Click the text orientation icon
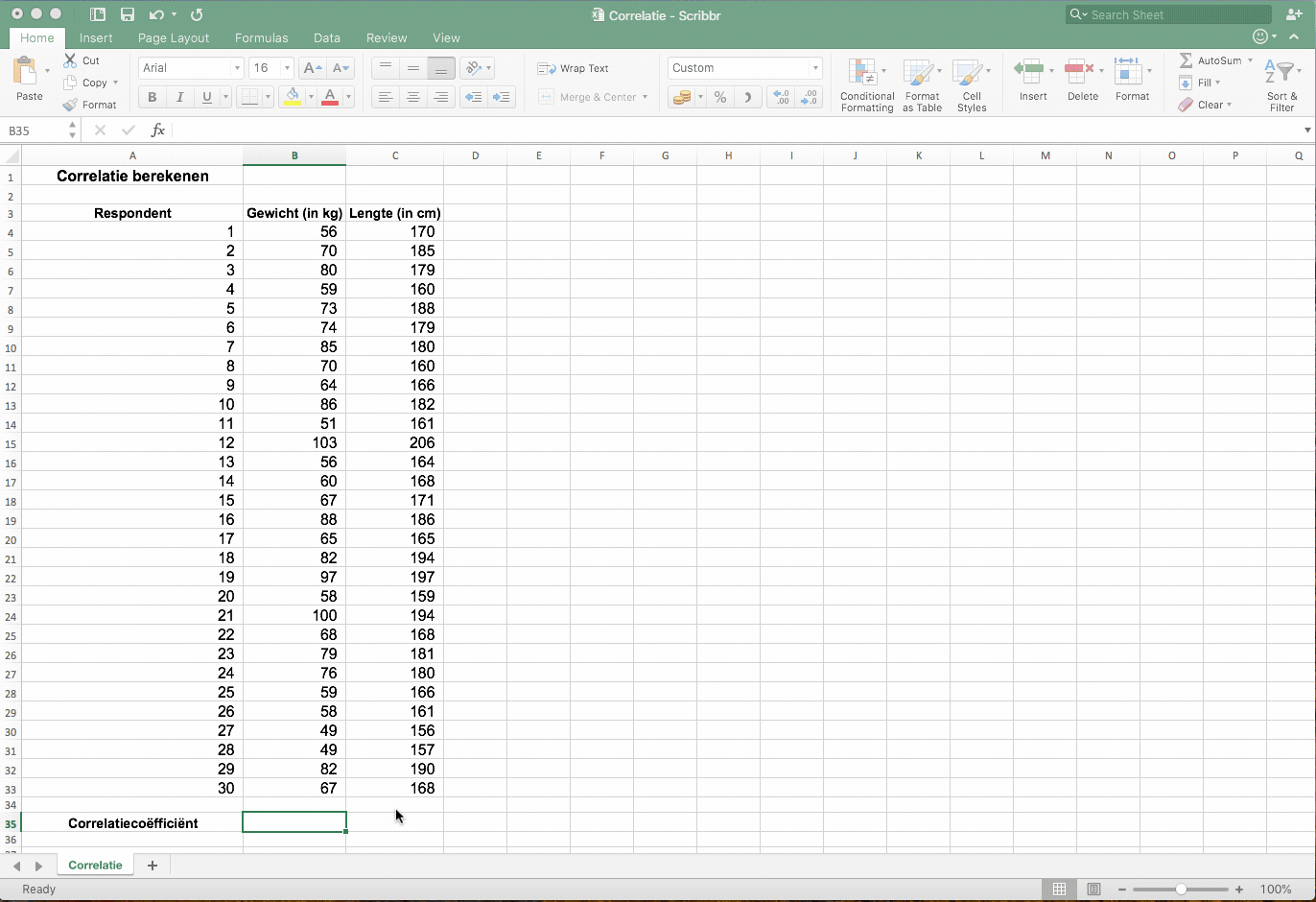1316x902 pixels. pyautogui.click(x=473, y=68)
